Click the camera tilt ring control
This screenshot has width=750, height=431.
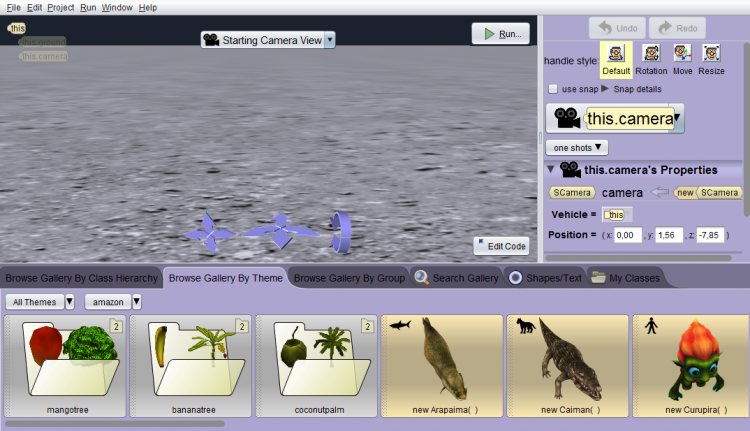click(x=342, y=232)
